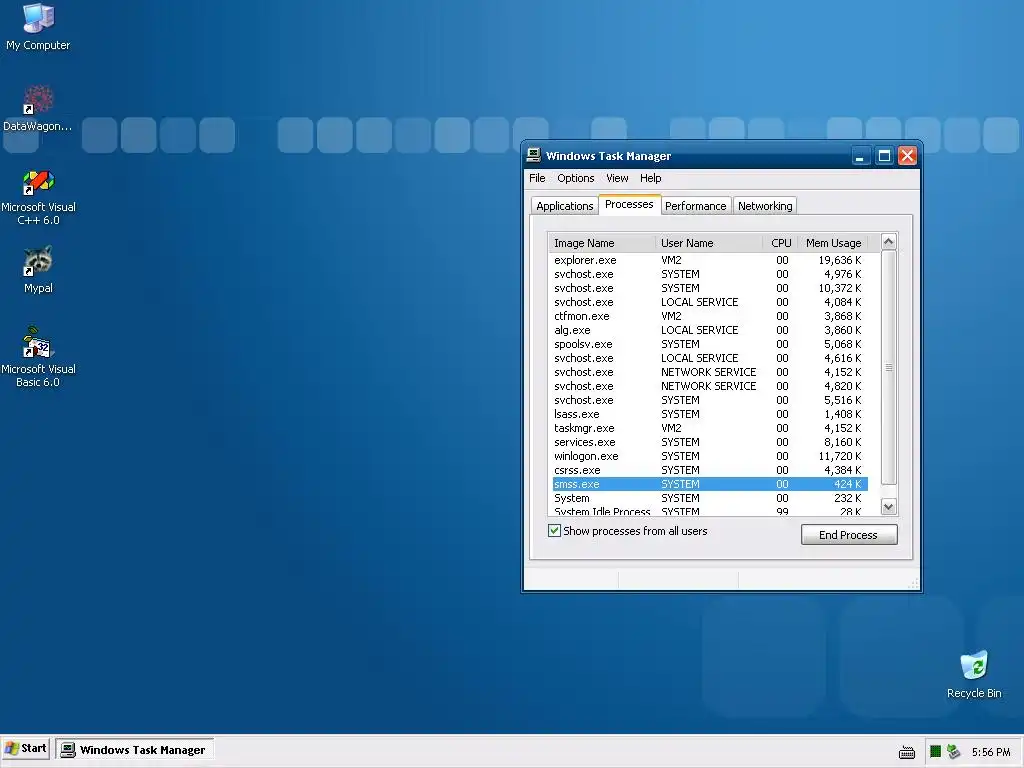Select the alg.exe process
Screen dimensions: 1024x768
point(709,330)
